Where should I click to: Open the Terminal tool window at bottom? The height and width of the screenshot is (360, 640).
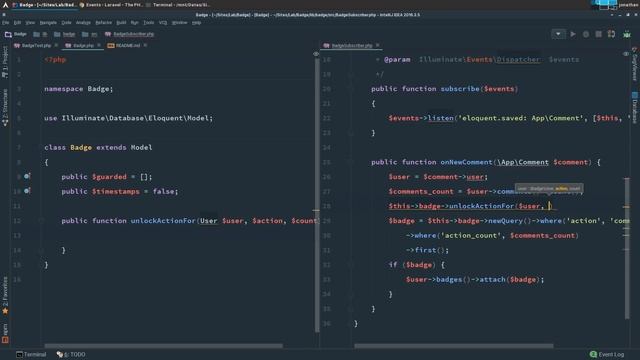pos(31,354)
